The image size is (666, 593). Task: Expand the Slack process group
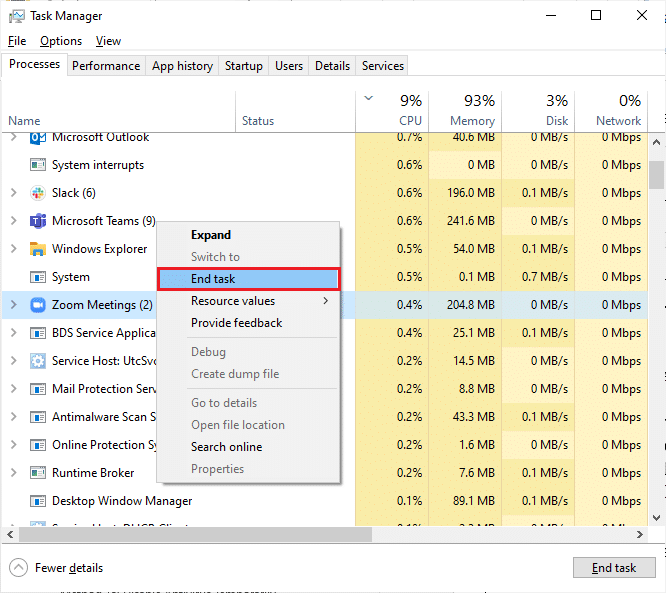click(x=13, y=193)
